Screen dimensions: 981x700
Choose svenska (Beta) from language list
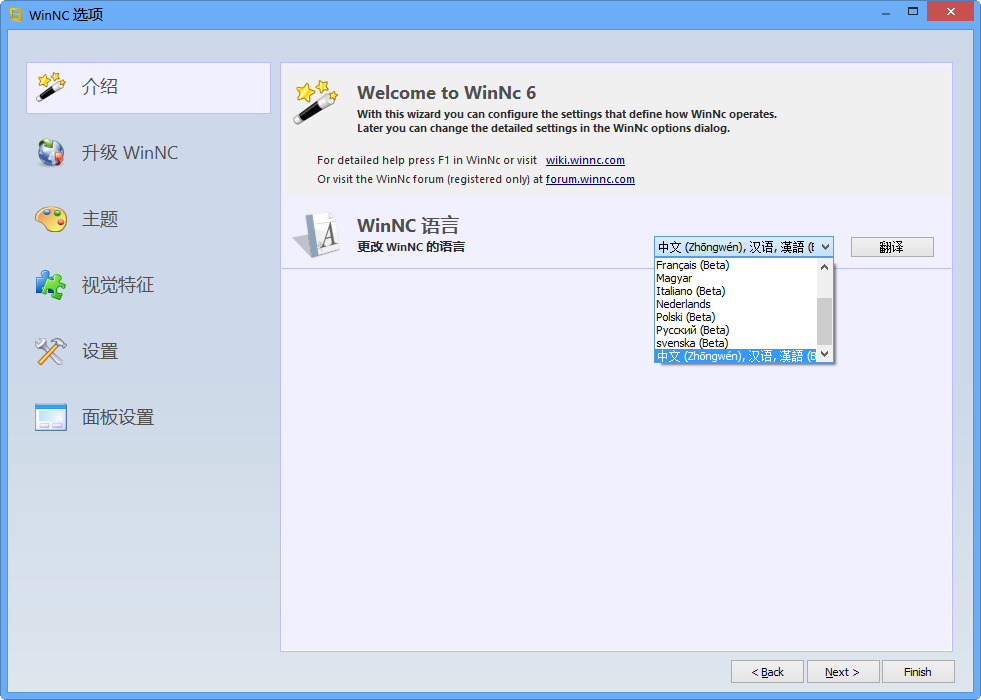click(736, 343)
